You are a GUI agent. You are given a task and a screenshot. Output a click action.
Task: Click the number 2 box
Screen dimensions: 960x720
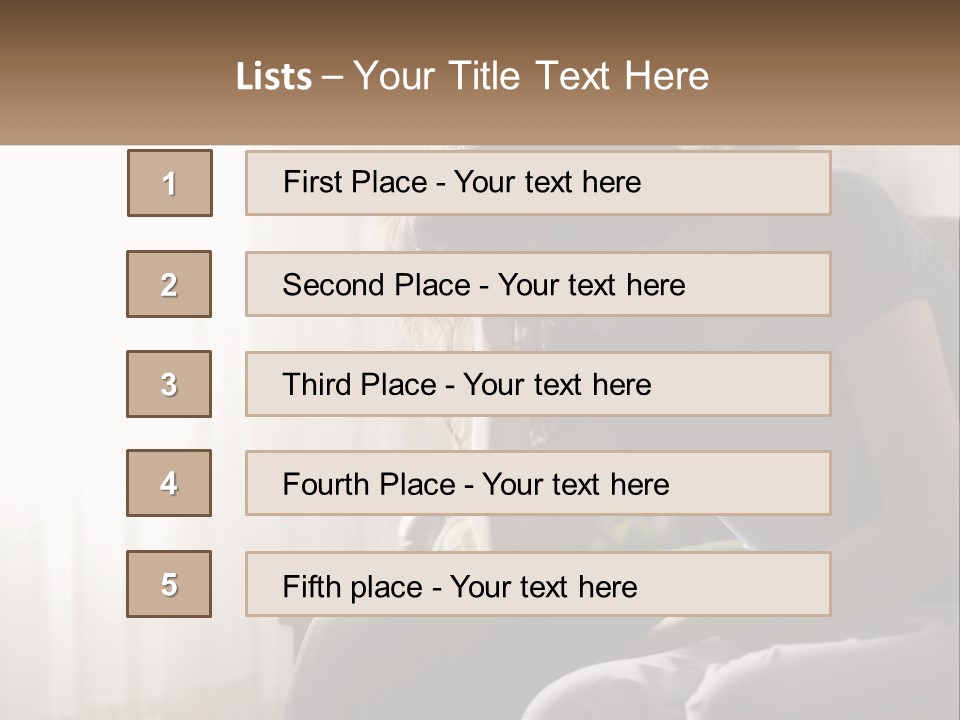coord(169,284)
